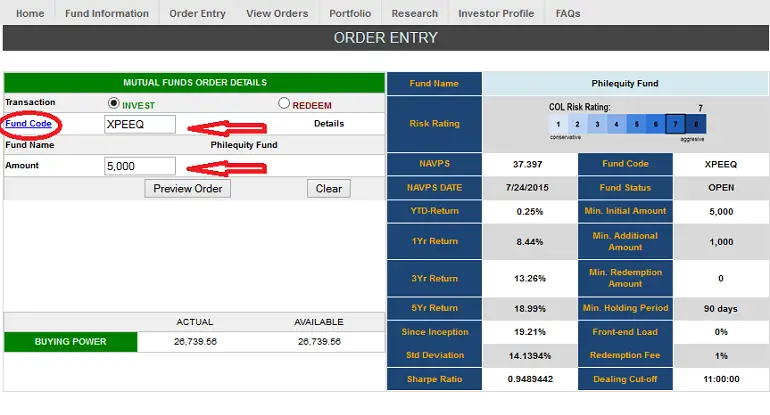Viewport: 770px width, 415px height.
Task: Click the Fund Code value XPEEQ in table
Action: (720, 164)
